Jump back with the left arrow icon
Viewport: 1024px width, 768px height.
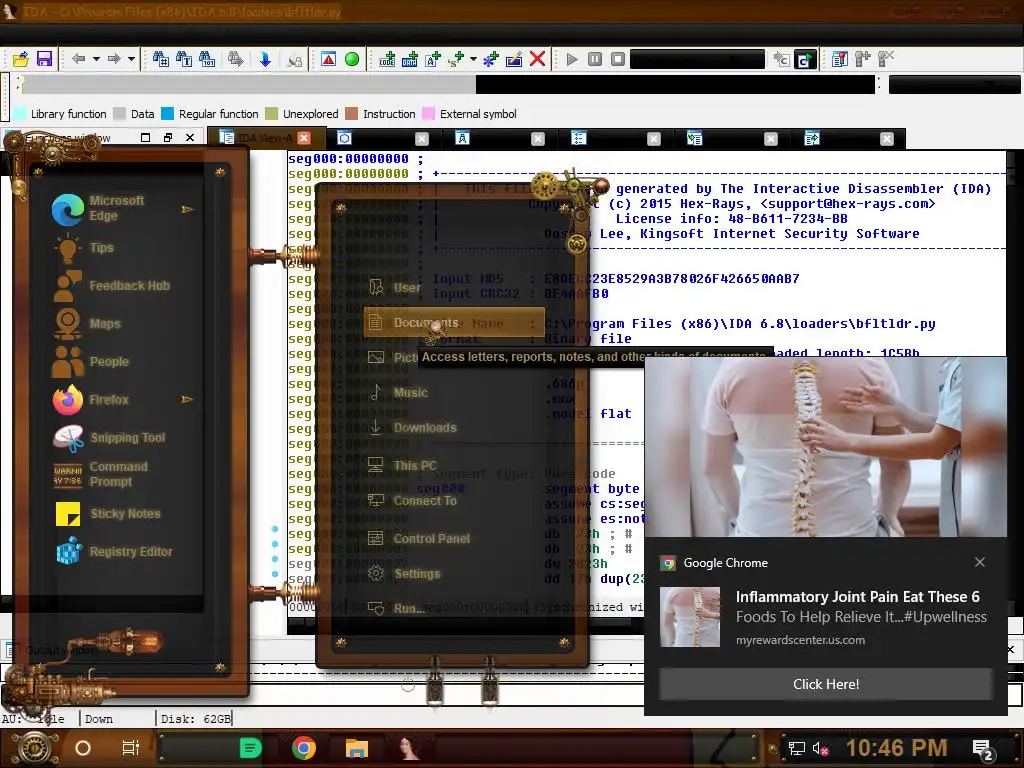point(78,59)
